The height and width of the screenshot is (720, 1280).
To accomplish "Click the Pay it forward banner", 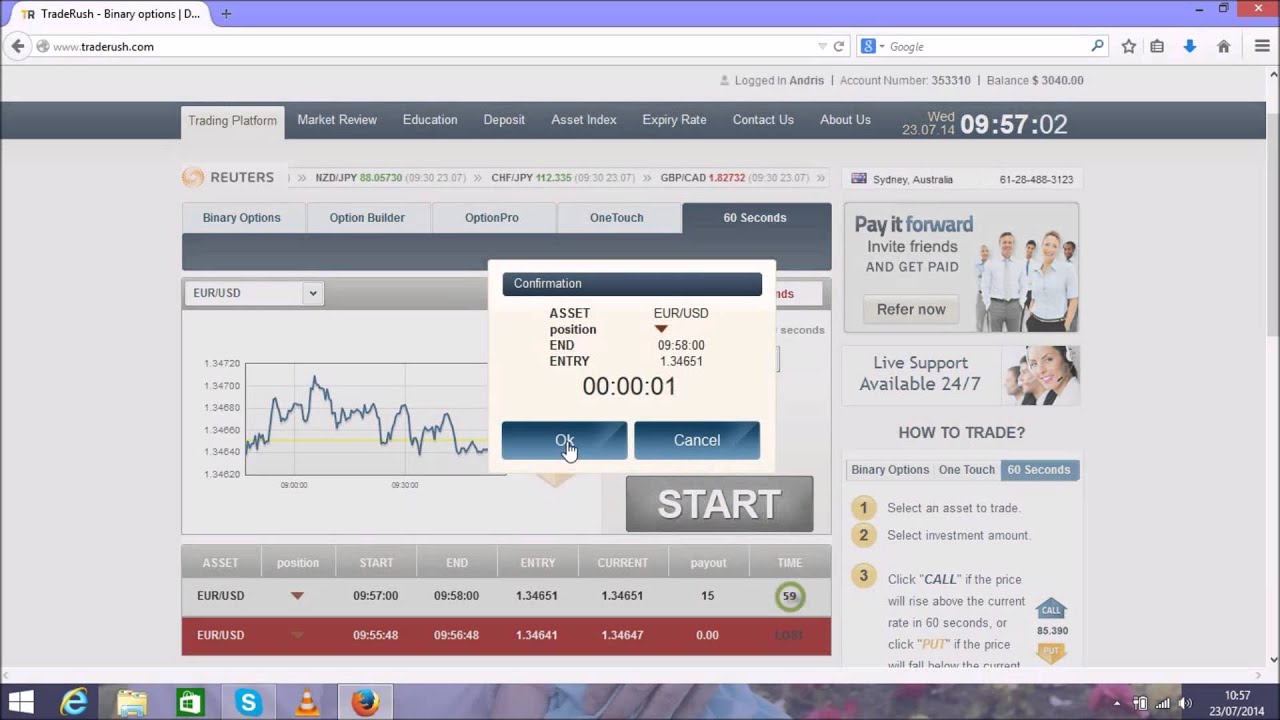I will 961,268.
